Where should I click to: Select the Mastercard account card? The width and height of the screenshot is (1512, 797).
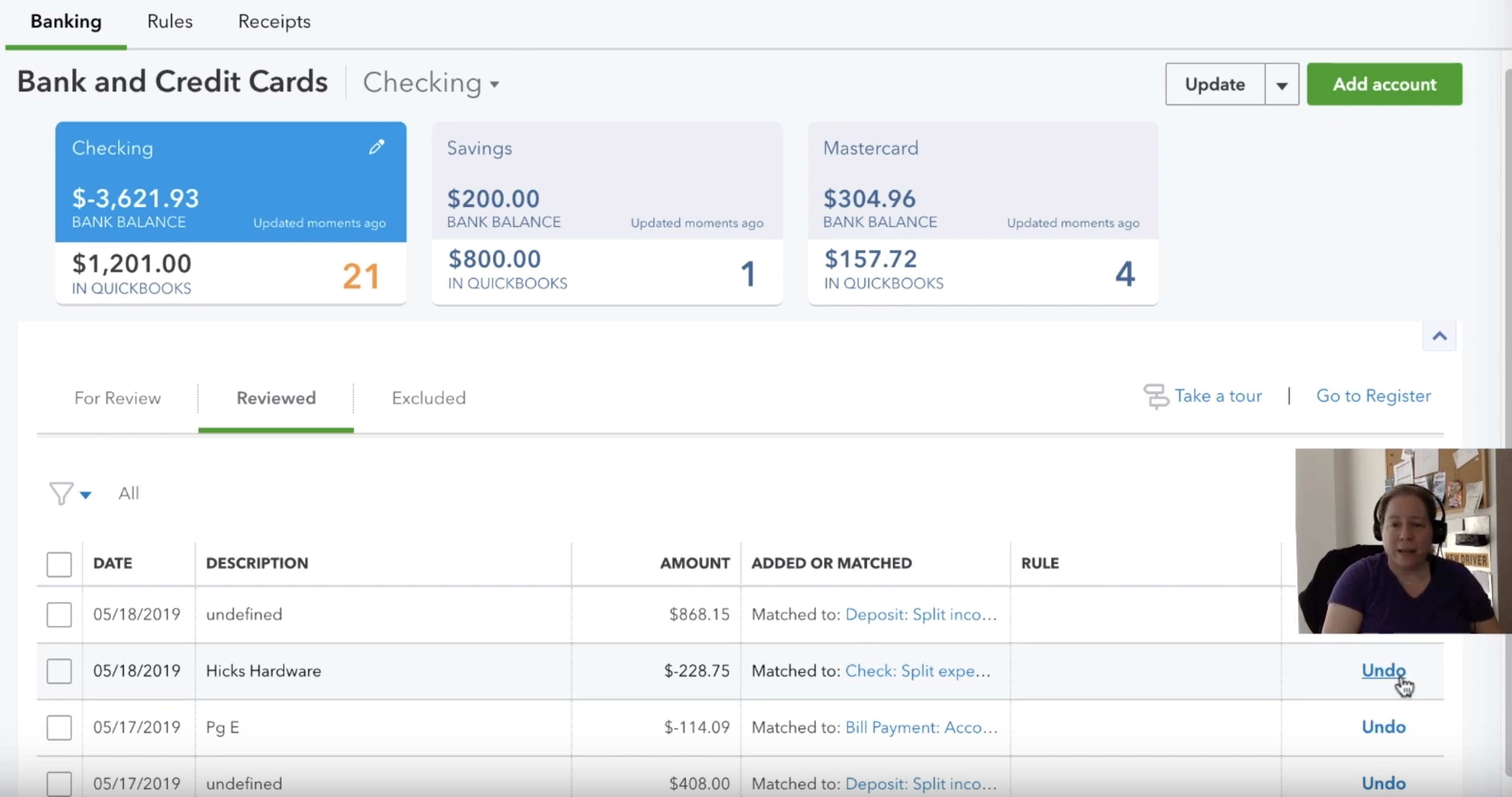click(x=983, y=213)
